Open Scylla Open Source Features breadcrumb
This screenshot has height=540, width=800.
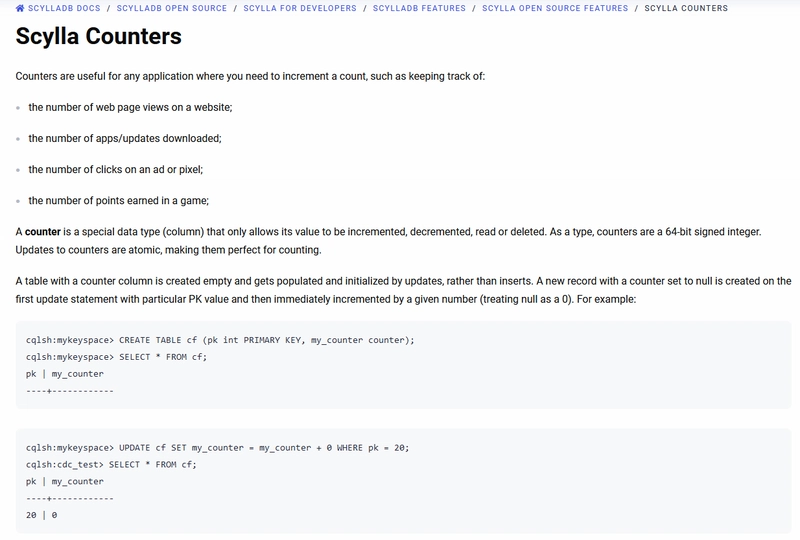[555, 8]
